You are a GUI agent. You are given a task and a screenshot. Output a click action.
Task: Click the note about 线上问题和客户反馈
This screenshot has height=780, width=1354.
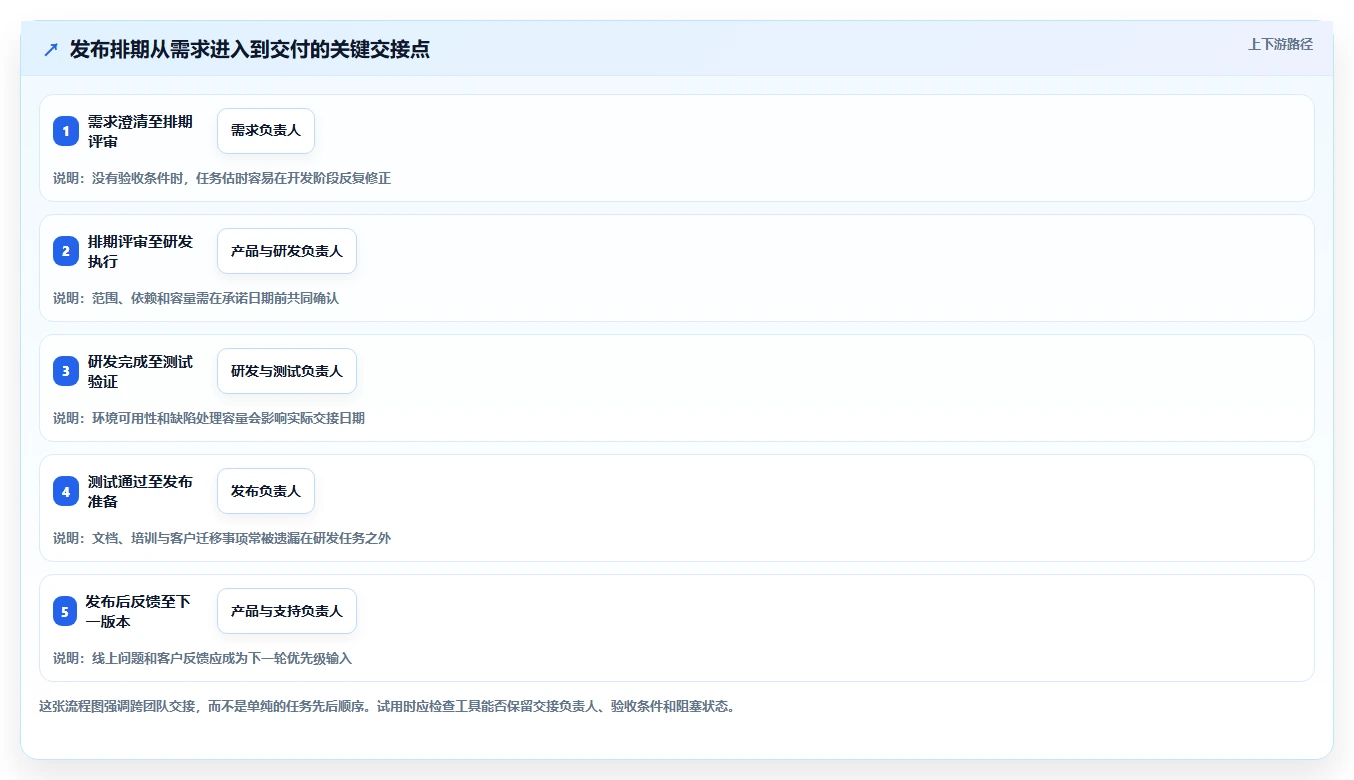(x=203, y=658)
